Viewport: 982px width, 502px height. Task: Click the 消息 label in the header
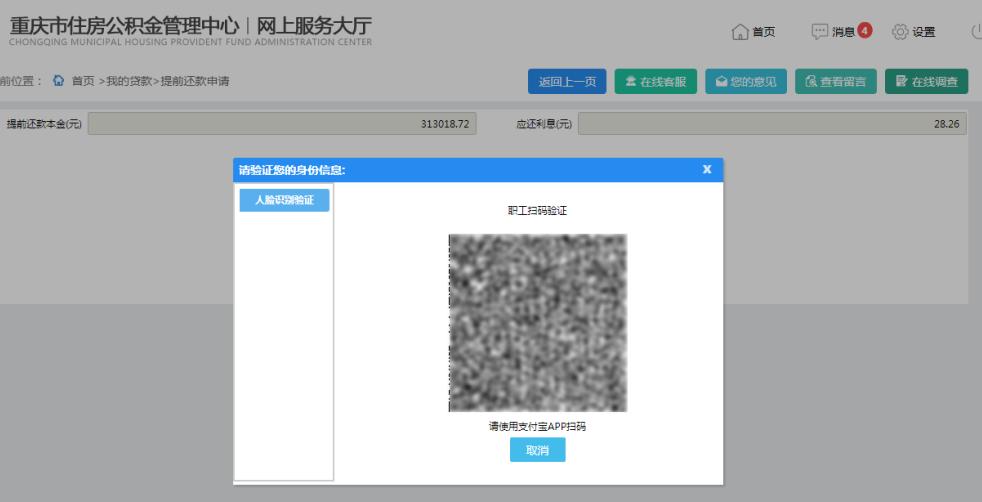(843, 32)
